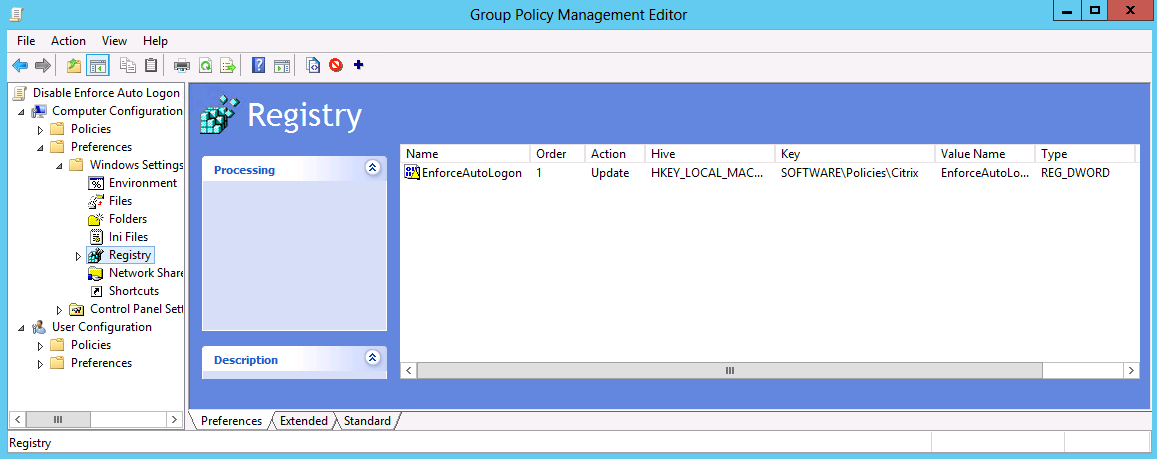The height and width of the screenshot is (459, 1157).
Task: Click the EnforceAutoLogon registry item icon
Action: tap(412, 173)
